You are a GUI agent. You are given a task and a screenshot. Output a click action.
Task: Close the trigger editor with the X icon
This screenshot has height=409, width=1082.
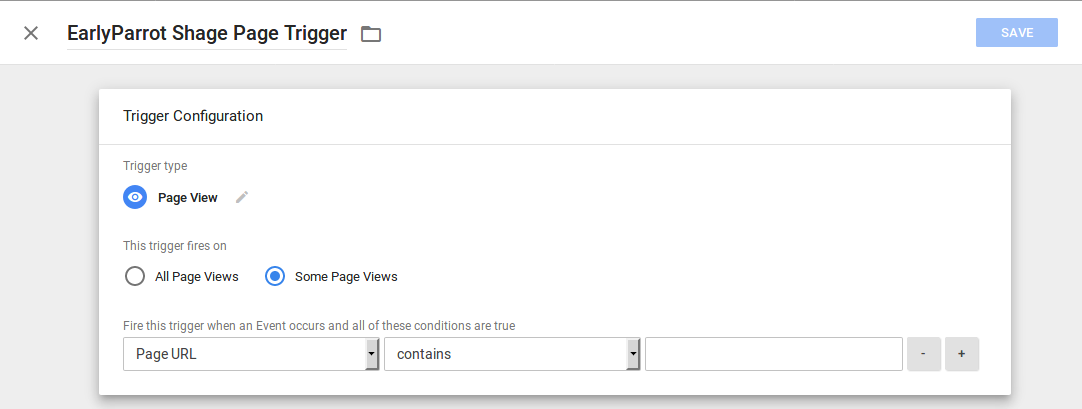31,33
